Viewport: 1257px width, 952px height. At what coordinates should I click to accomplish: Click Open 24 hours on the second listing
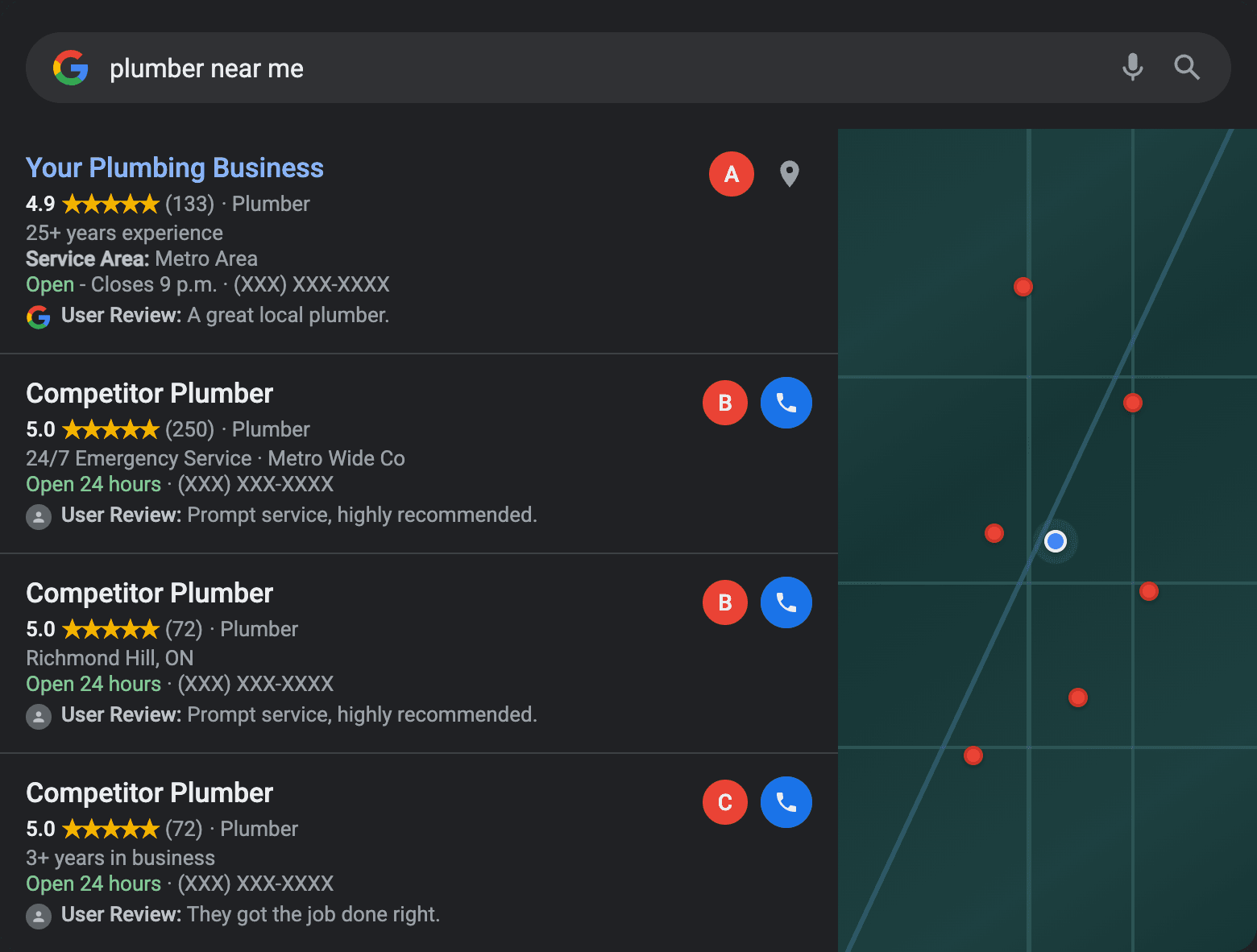93,483
